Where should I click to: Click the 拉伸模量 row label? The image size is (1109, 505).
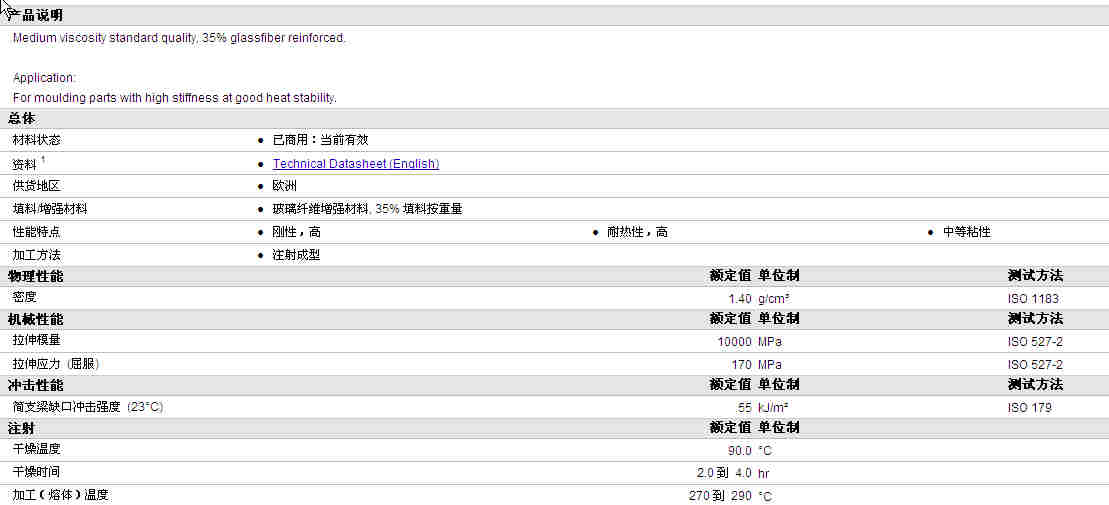pyautogui.click(x=37, y=341)
